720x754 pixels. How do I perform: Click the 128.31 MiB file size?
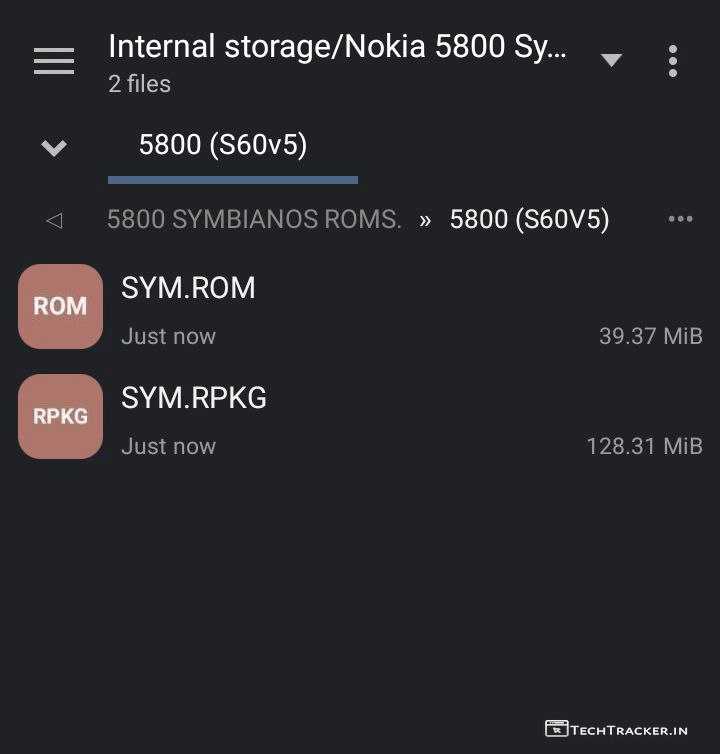pyautogui.click(x=644, y=446)
